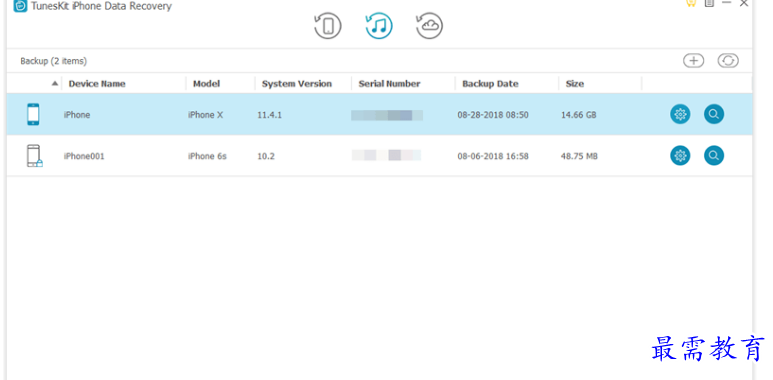This screenshot has width=773, height=380.
Task: Click blurred serial number of iPhone001
Action: click(386, 155)
